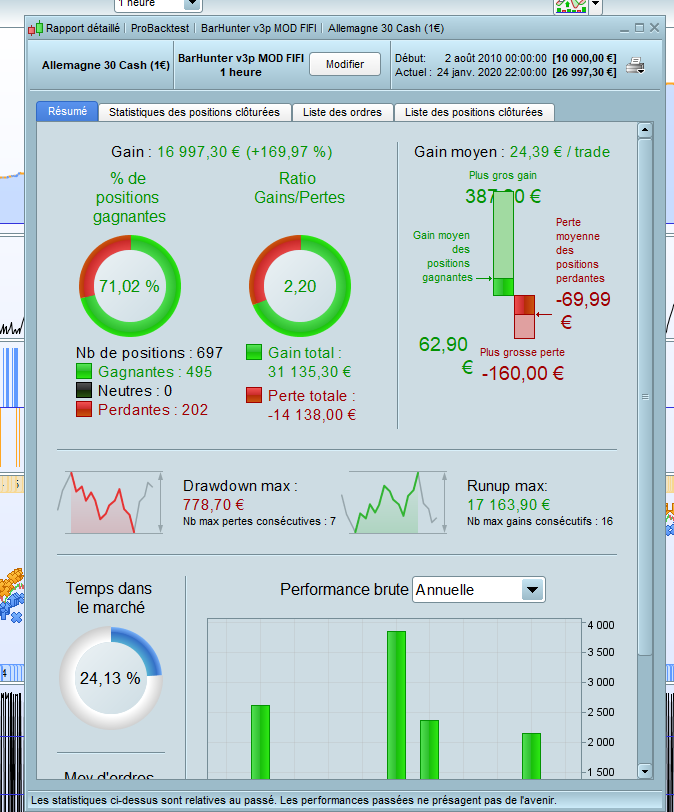Click 'Perdantes : 202' text
The width and height of the screenshot is (674, 812).
(x=153, y=410)
